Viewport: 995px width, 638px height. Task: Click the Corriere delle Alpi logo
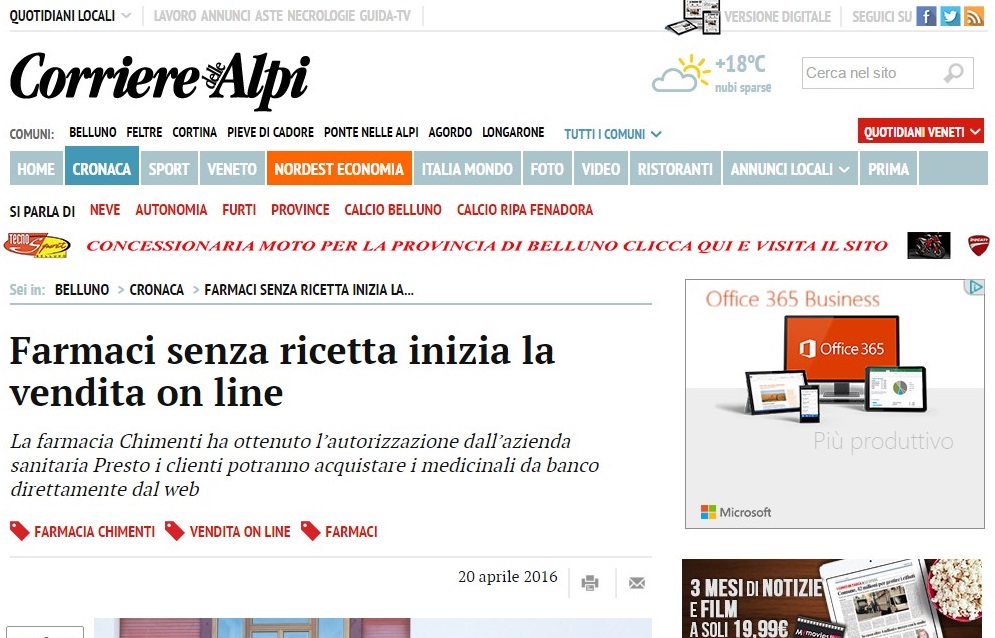pyautogui.click(x=160, y=79)
